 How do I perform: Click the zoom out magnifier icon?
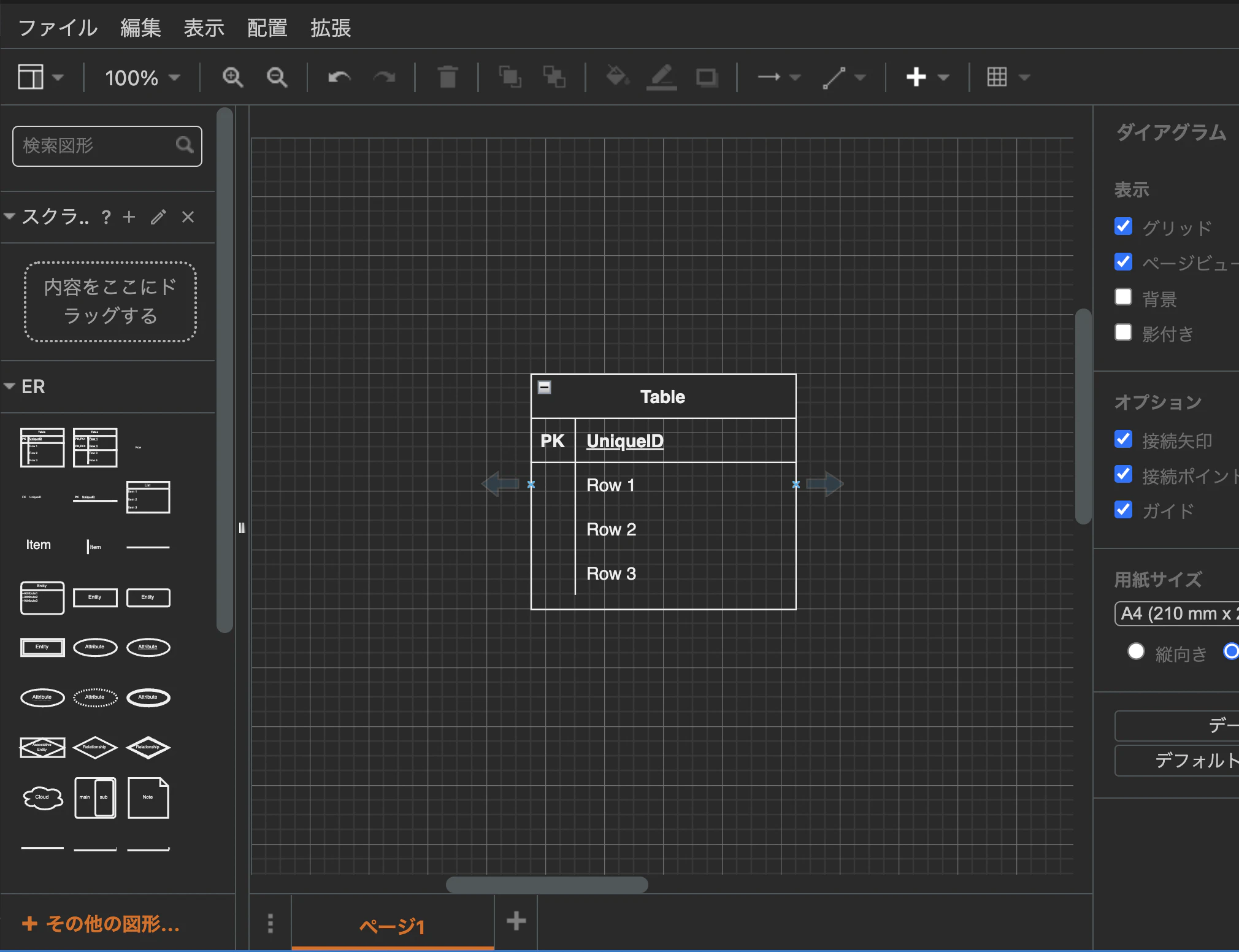[x=277, y=77]
